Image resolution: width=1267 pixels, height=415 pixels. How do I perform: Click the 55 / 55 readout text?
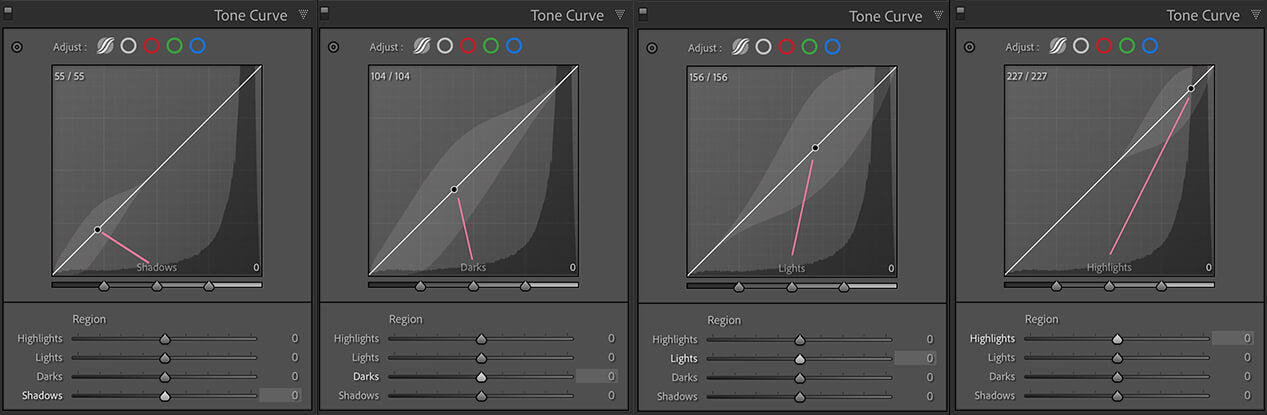pyautogui.click(x=68, y=76)
